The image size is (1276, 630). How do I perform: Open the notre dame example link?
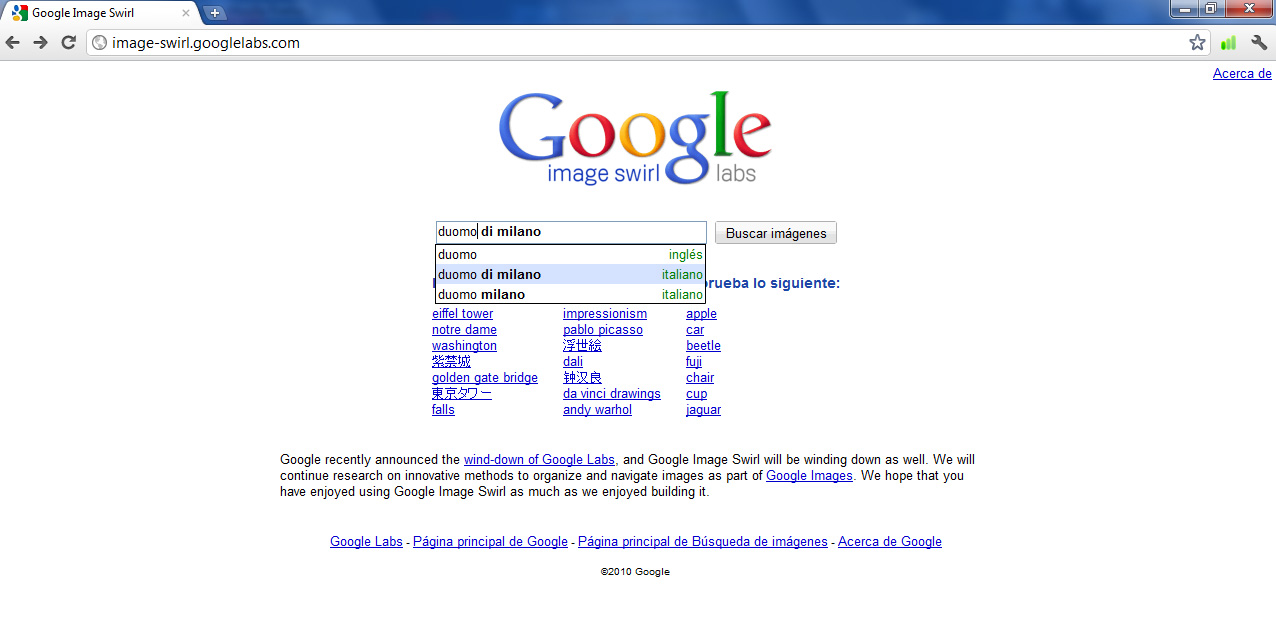click(464, 330)
